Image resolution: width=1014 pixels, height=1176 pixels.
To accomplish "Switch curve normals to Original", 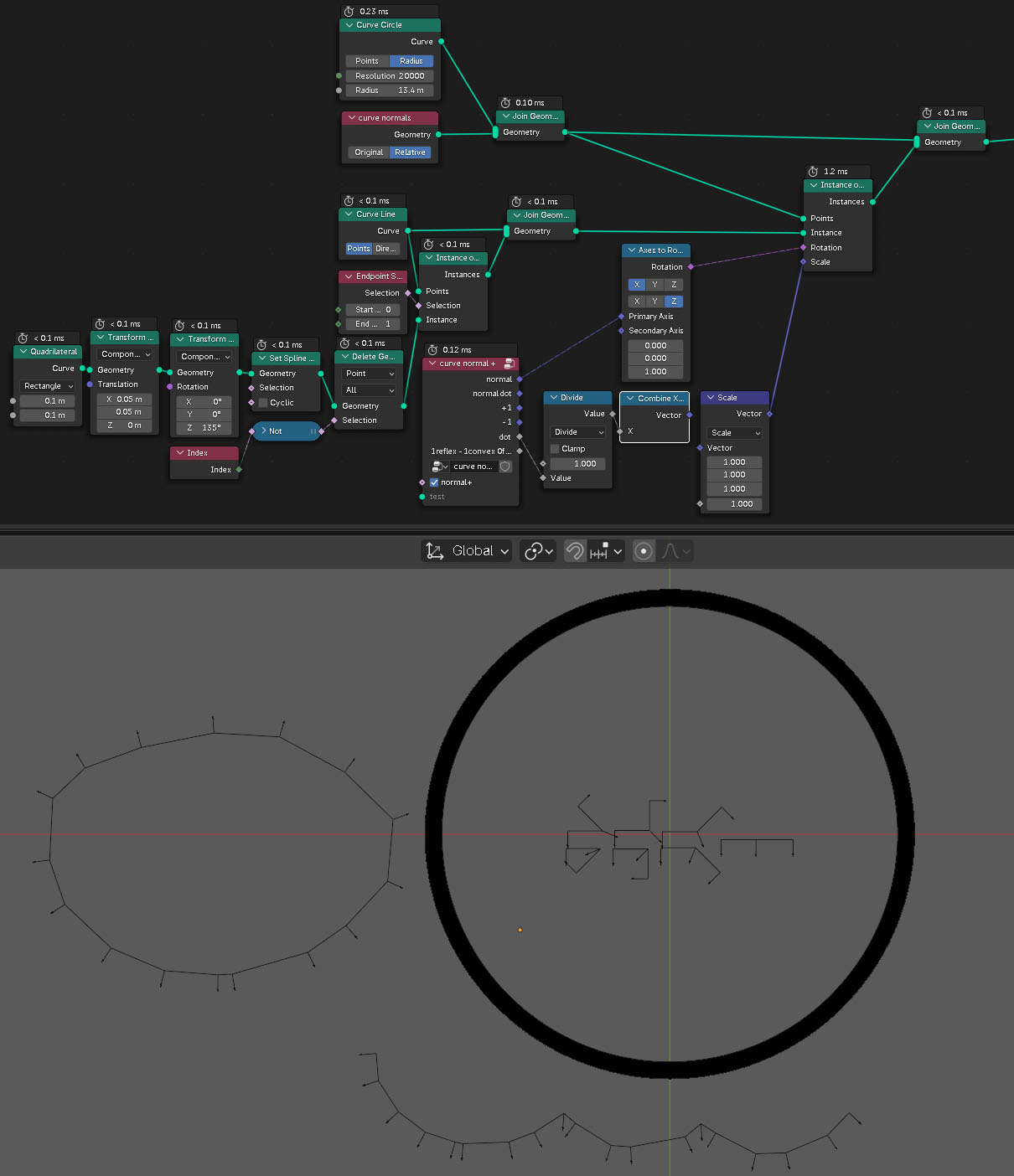I will tap(369, 152).
